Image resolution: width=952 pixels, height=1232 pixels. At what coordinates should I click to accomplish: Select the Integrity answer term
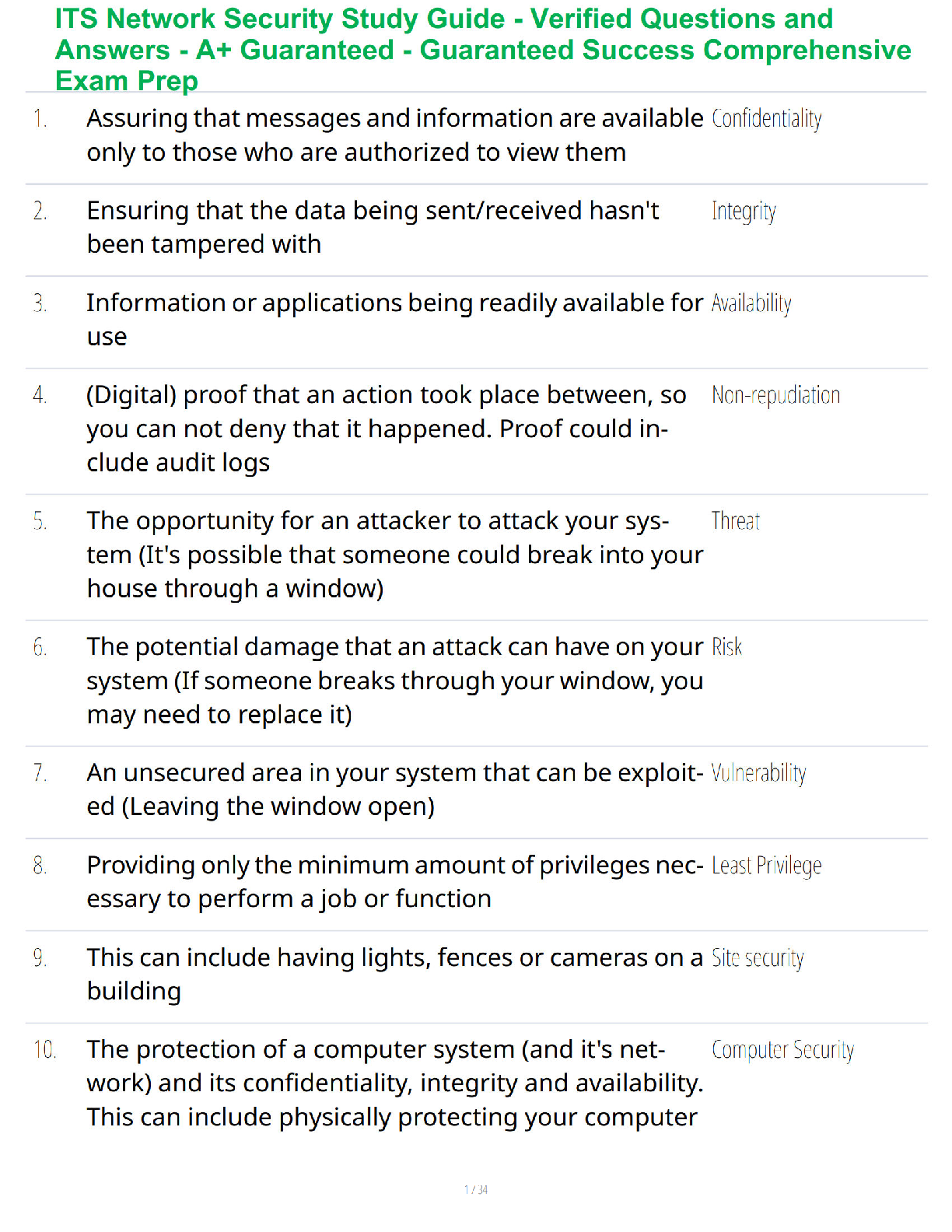(744, 212)
